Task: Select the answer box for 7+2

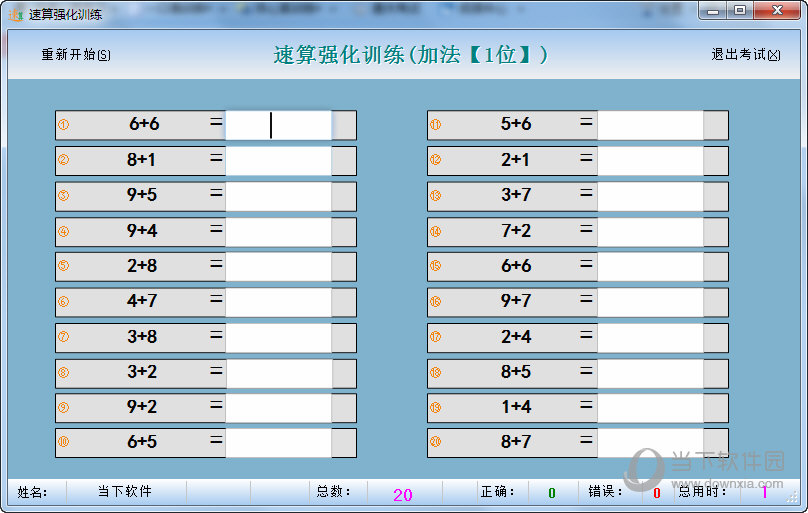Action: (x=651, y=232)
